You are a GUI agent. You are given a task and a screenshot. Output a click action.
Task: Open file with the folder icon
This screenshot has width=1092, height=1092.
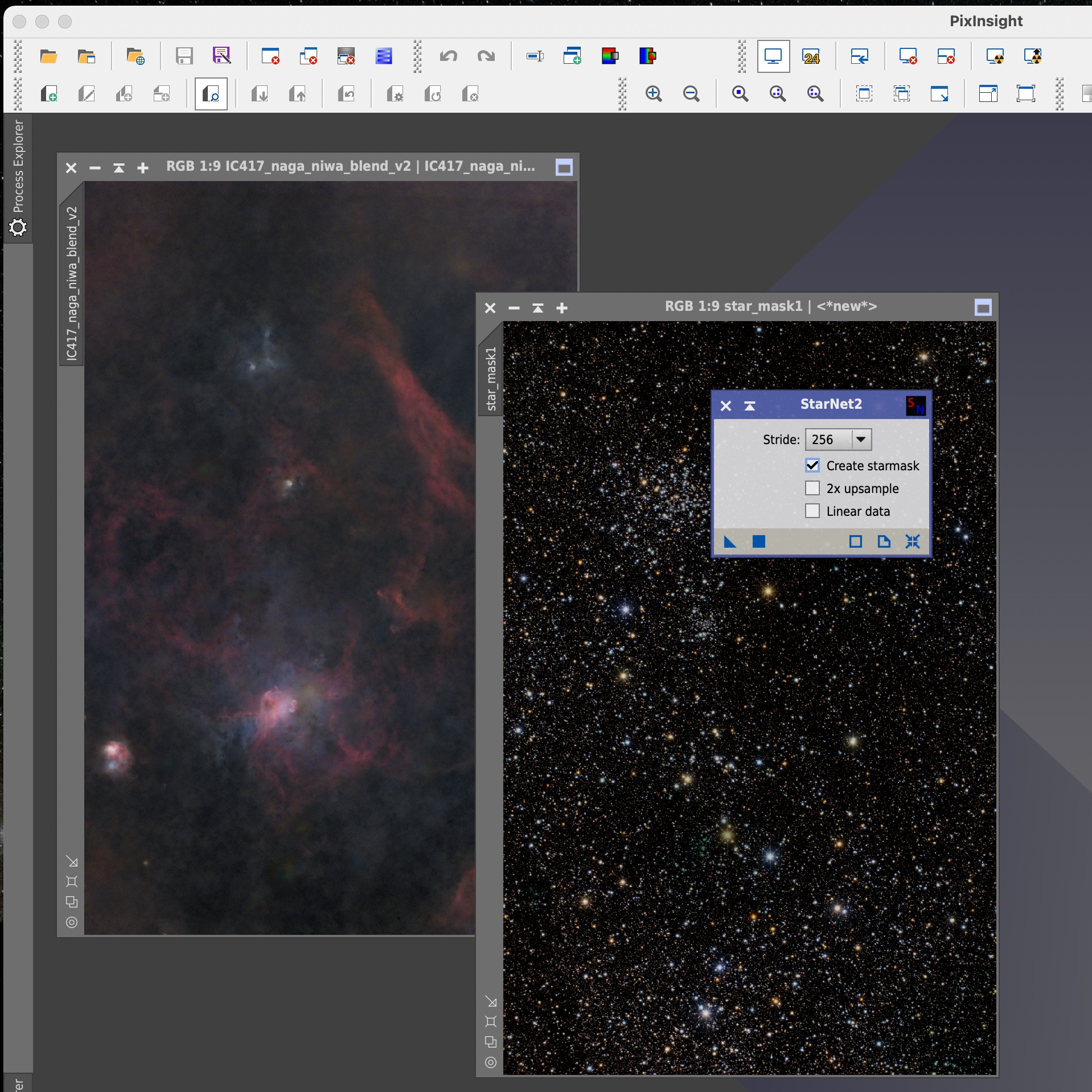49,56
